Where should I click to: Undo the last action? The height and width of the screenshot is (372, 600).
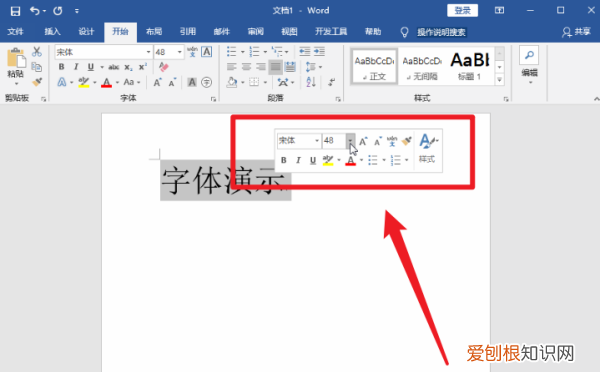(35, 11)
